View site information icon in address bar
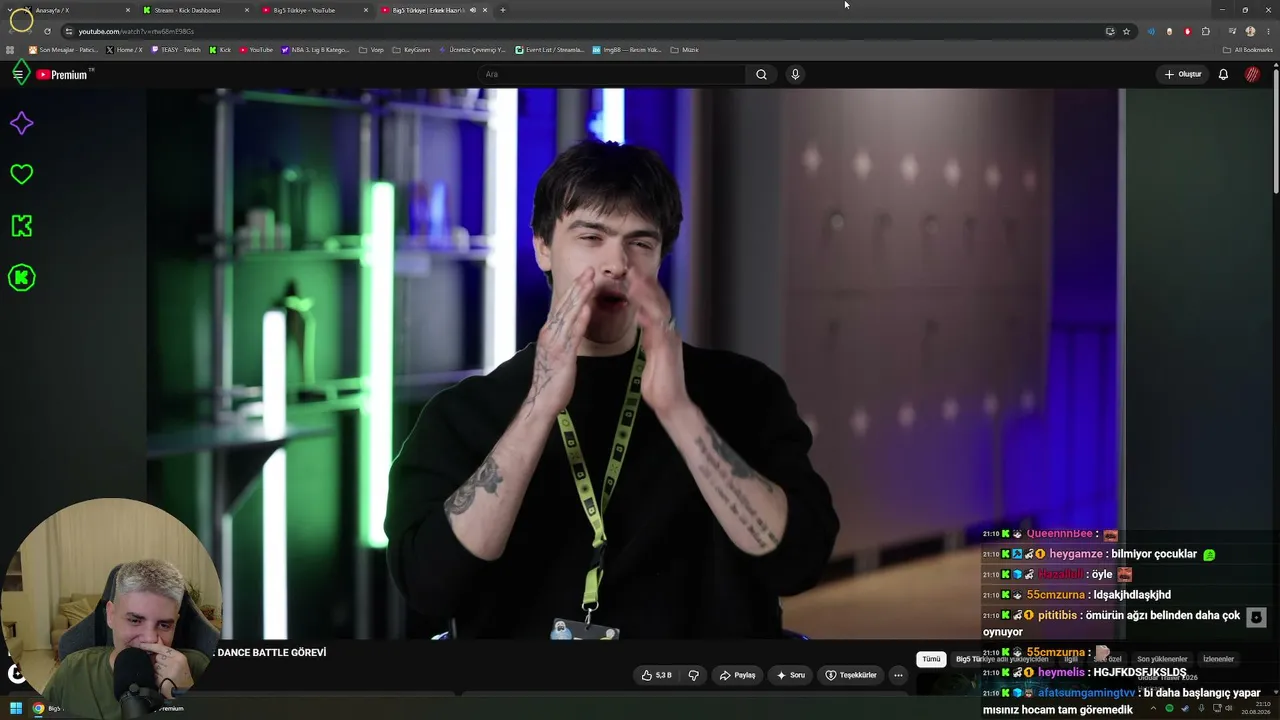 [68, 31]
